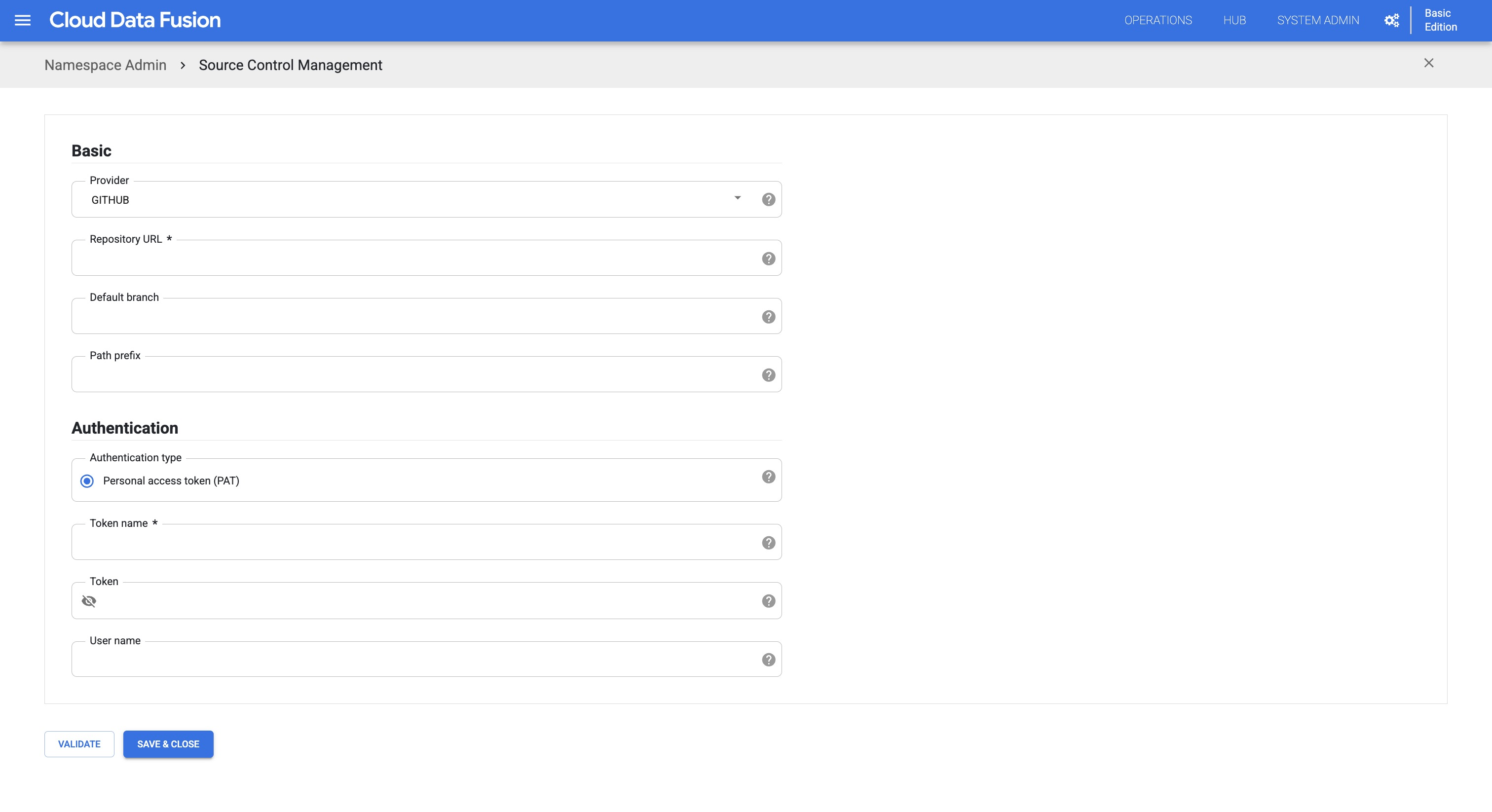Select Personal access token (PAT) radio button
1492x812 pixels.
(87, 481)
